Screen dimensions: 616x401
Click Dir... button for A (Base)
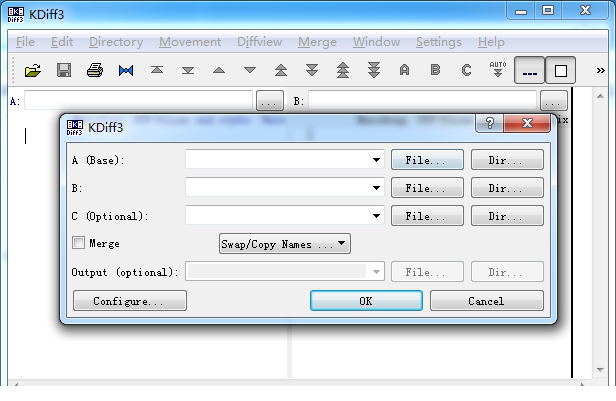507,160
